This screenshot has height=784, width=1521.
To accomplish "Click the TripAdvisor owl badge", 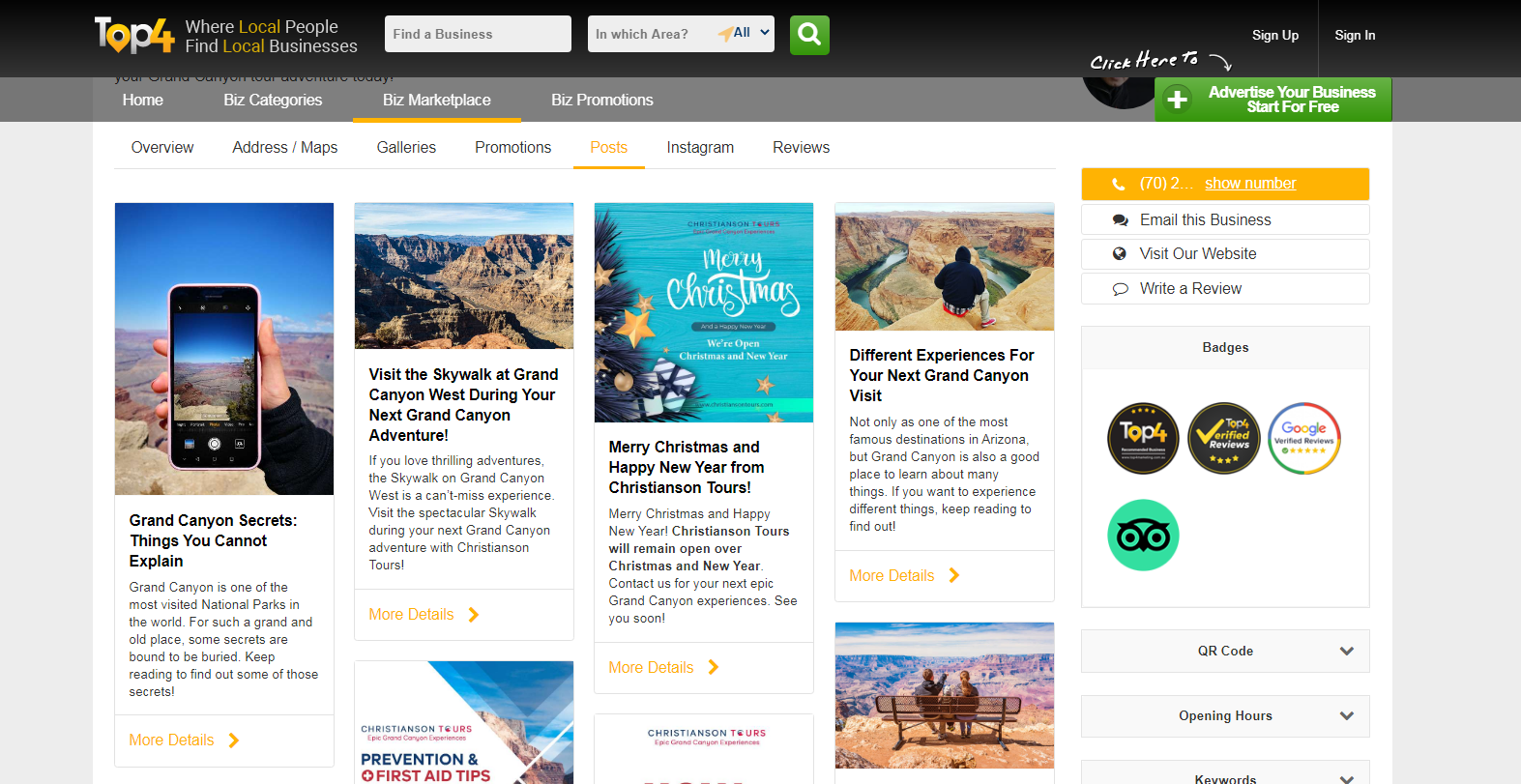I will pos(1143,536).
